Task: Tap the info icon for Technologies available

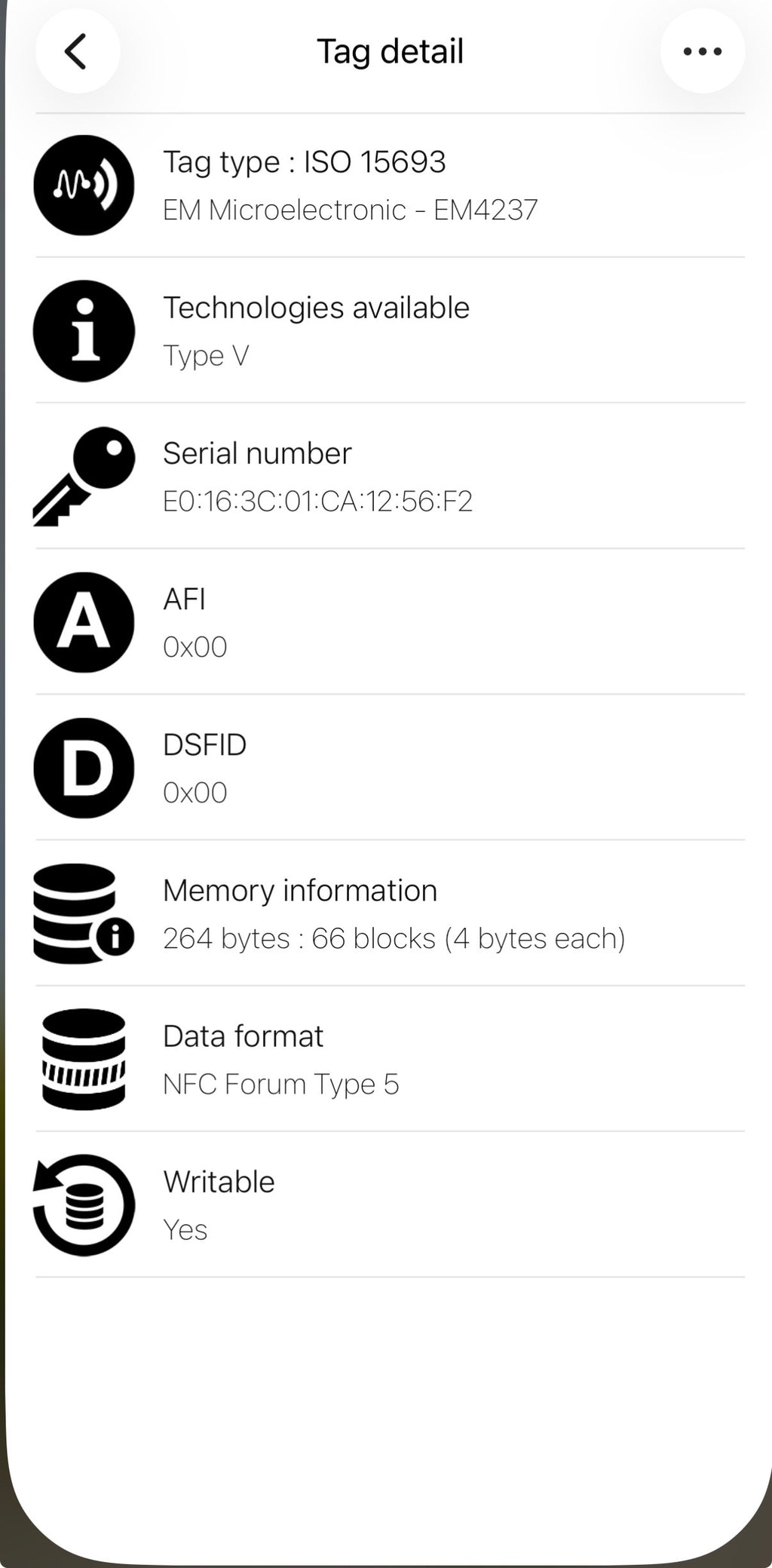Action: [84, 330]
